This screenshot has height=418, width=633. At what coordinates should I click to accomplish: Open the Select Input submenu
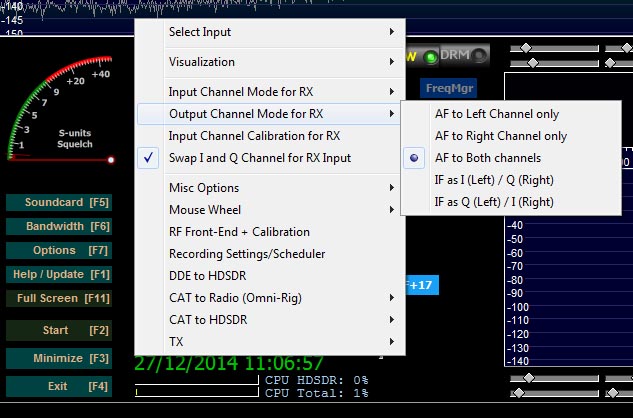pos(270,32)
